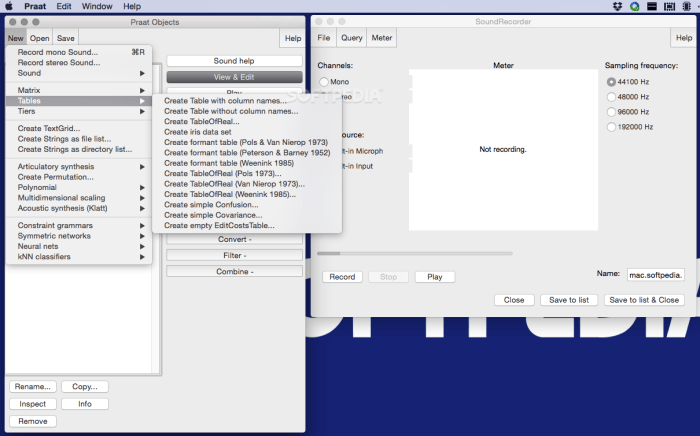Select Create iris data set
This screenshot has width=700, height=436.
pyautogui.click(x=247, y=132)
